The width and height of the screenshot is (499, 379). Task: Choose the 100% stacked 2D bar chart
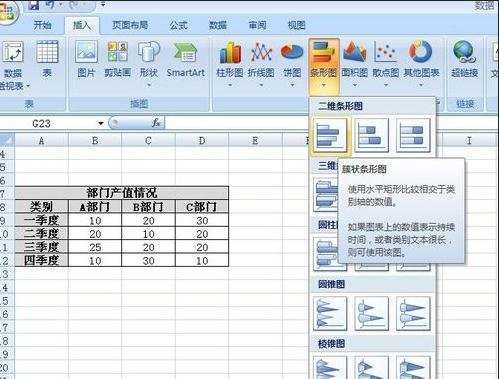click(x=413, y=135)
